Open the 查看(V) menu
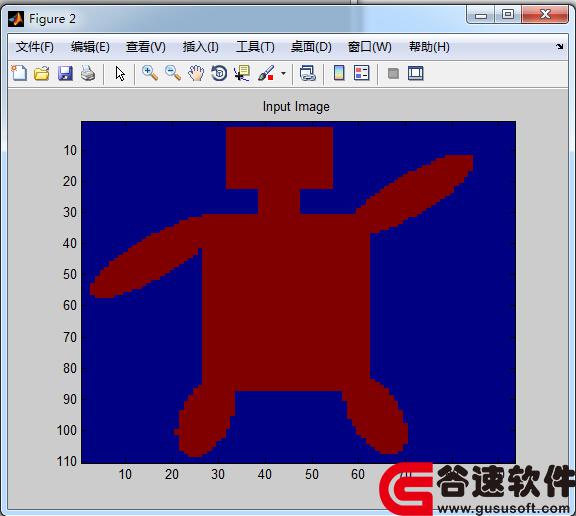This screenshot has height=516, width=576. pyautogui.click(x=145, y=47)
